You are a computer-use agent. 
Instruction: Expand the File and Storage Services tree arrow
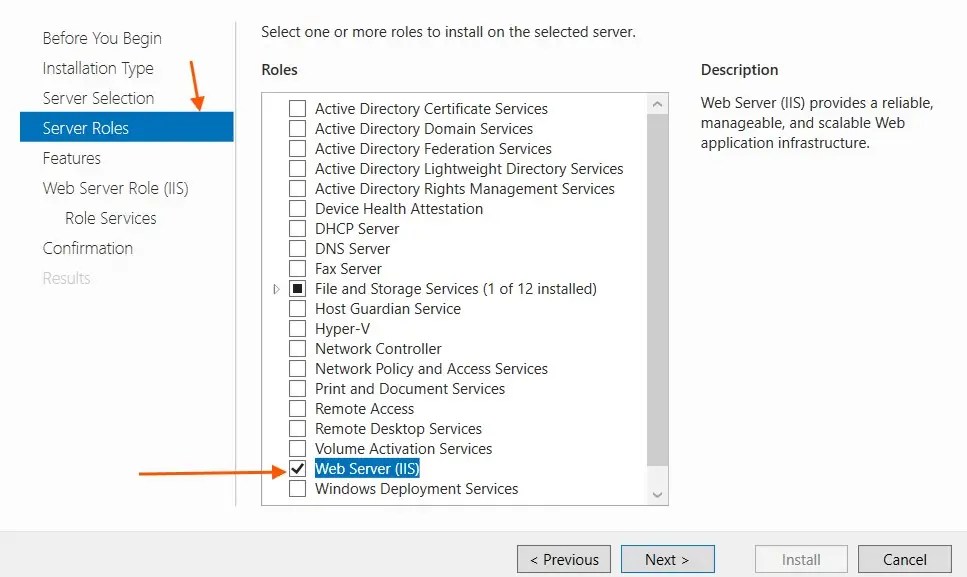276,289
